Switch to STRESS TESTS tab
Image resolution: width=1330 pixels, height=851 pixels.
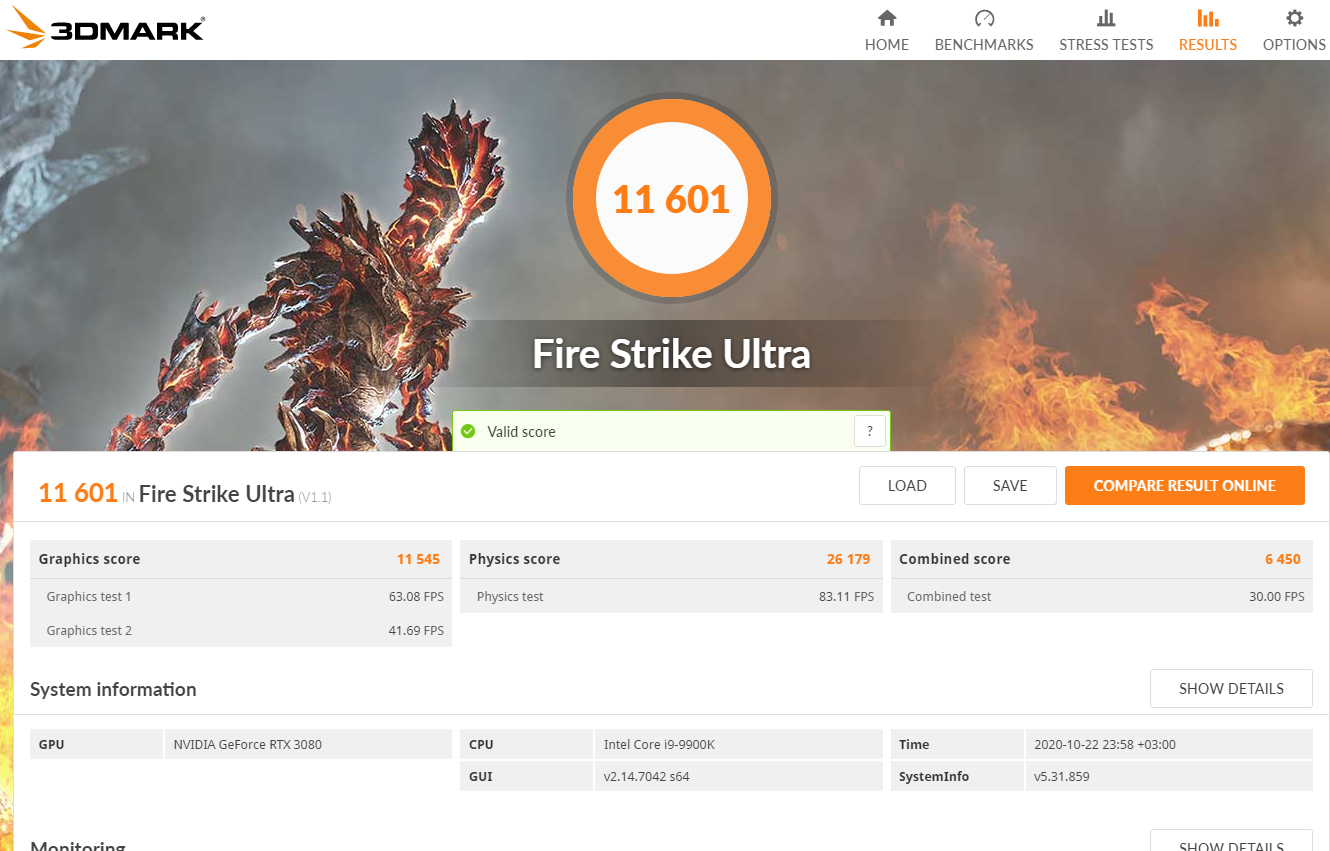click(x=1106, y=45)
